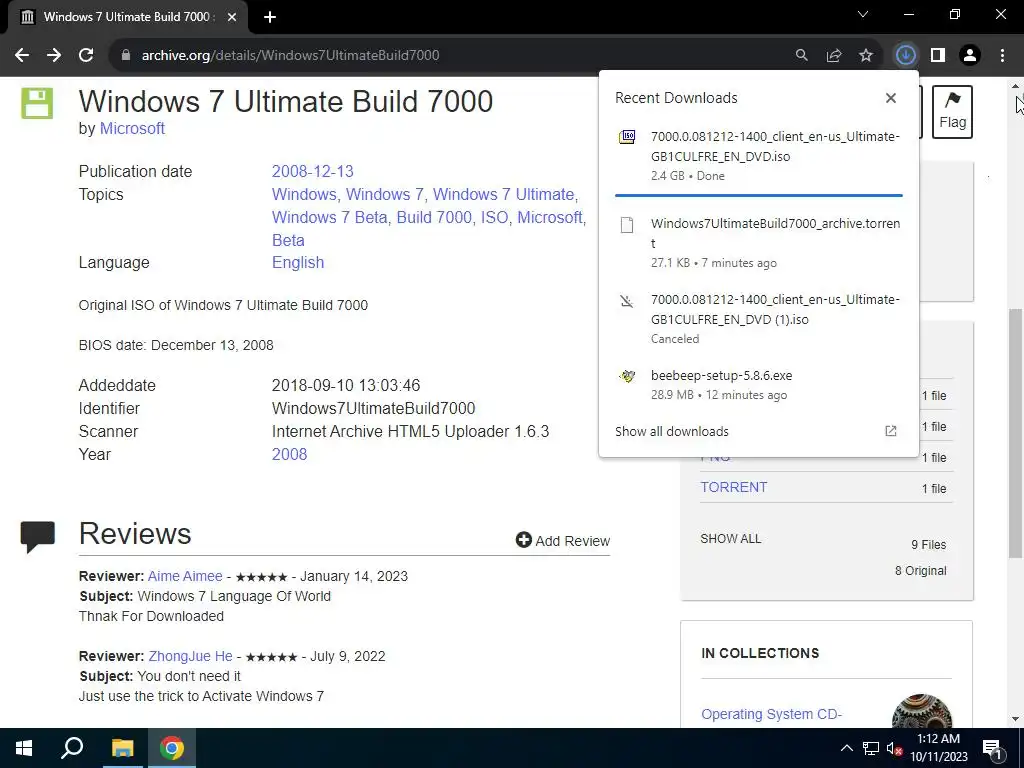Click the Identifier value Windows7UltimateBuild7000
Image resolution: width=1024 pixels, height=768 pixels.
(374, 409)
